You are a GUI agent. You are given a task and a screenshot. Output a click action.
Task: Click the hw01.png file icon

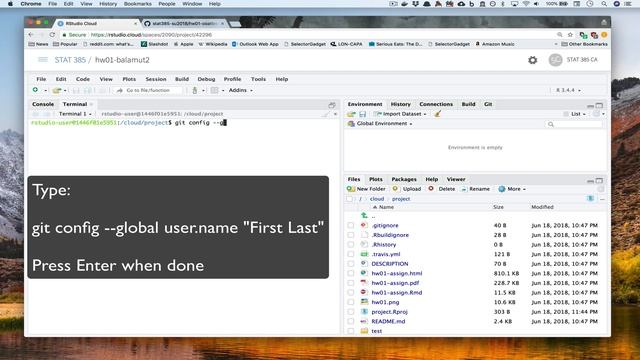pos(364,302)
